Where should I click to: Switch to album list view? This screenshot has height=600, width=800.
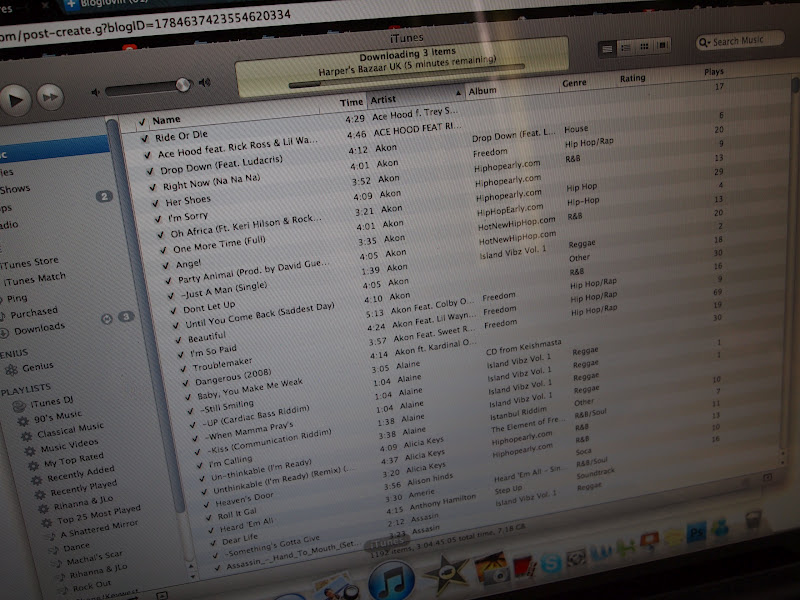(626, 48)
